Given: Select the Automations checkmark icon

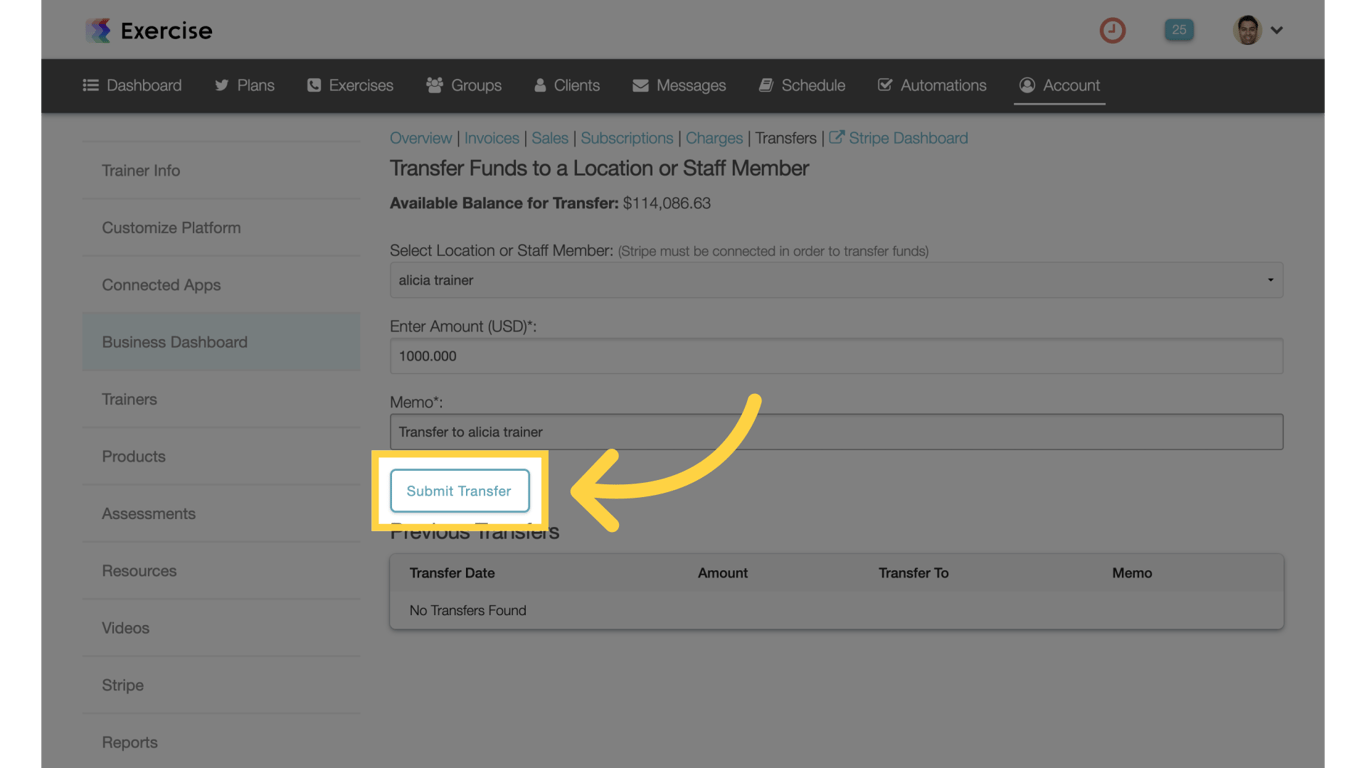Looking at the screenshot, I should coord(884,85).
